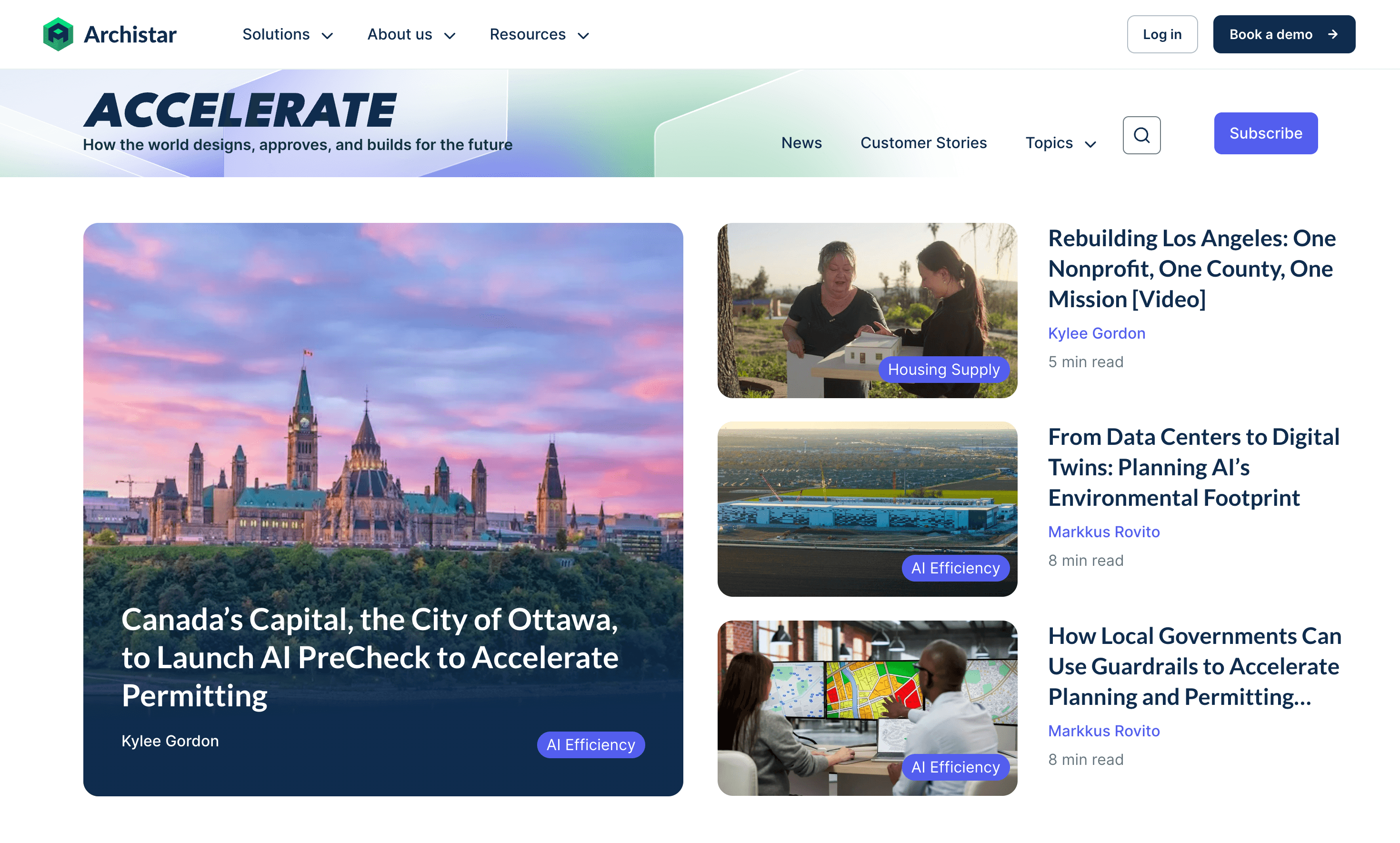Click AI Efficiency tag on Ottawa article
The height and width of the screenshot is (843, 1400).
tap(590, 745)
